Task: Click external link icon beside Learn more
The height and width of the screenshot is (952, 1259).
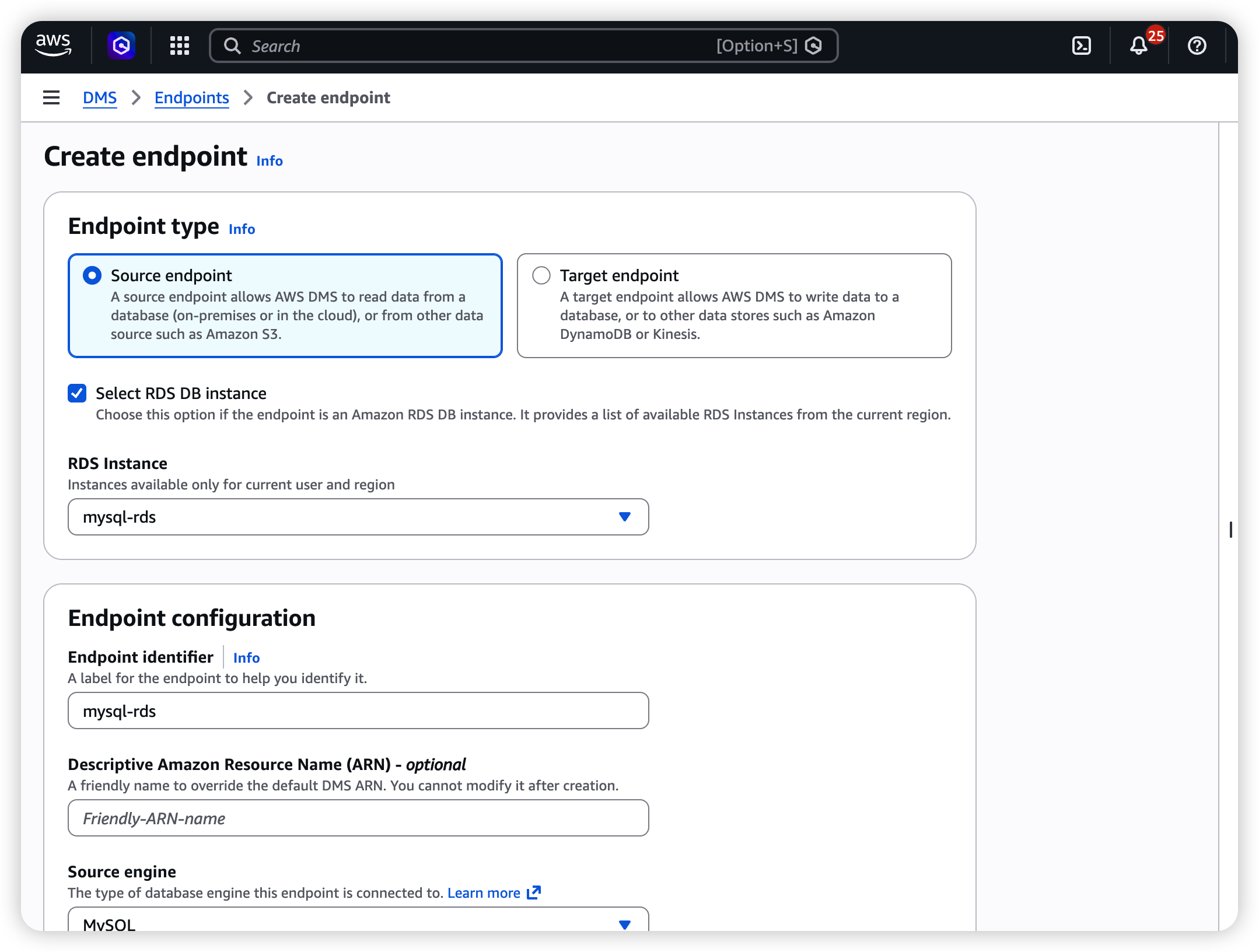Action: (533, 892)
